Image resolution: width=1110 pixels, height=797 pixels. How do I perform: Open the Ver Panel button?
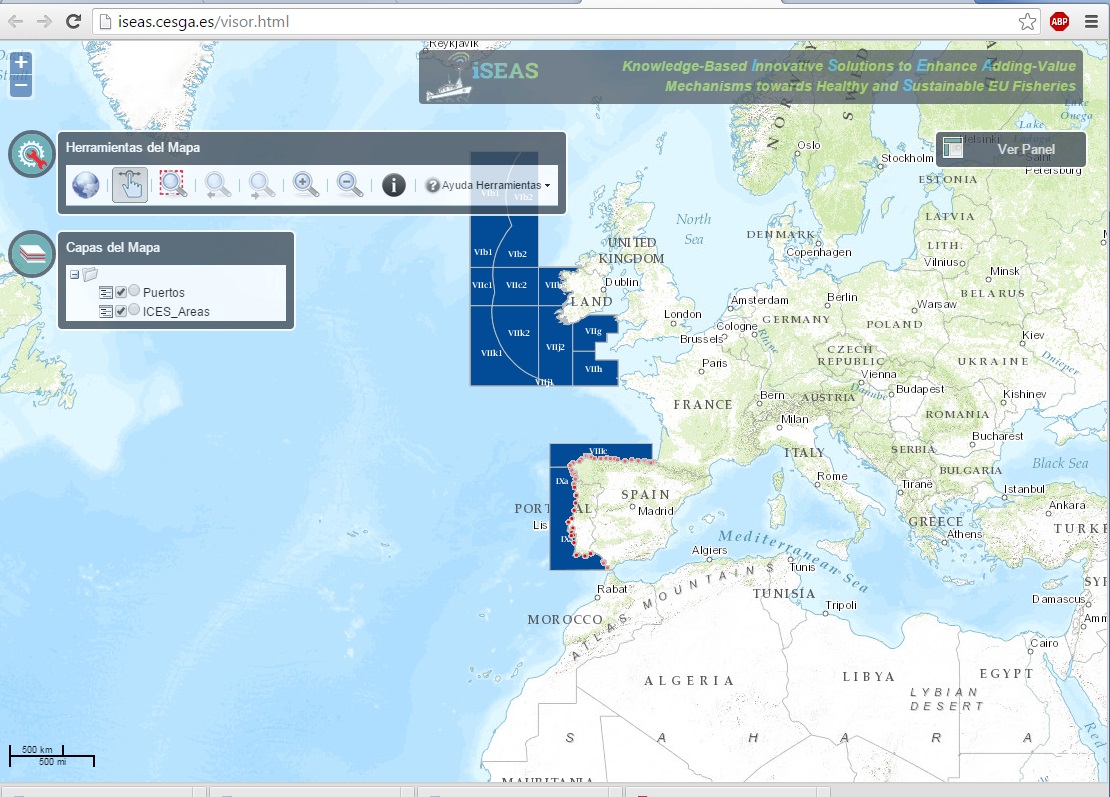coord(1011,149)
